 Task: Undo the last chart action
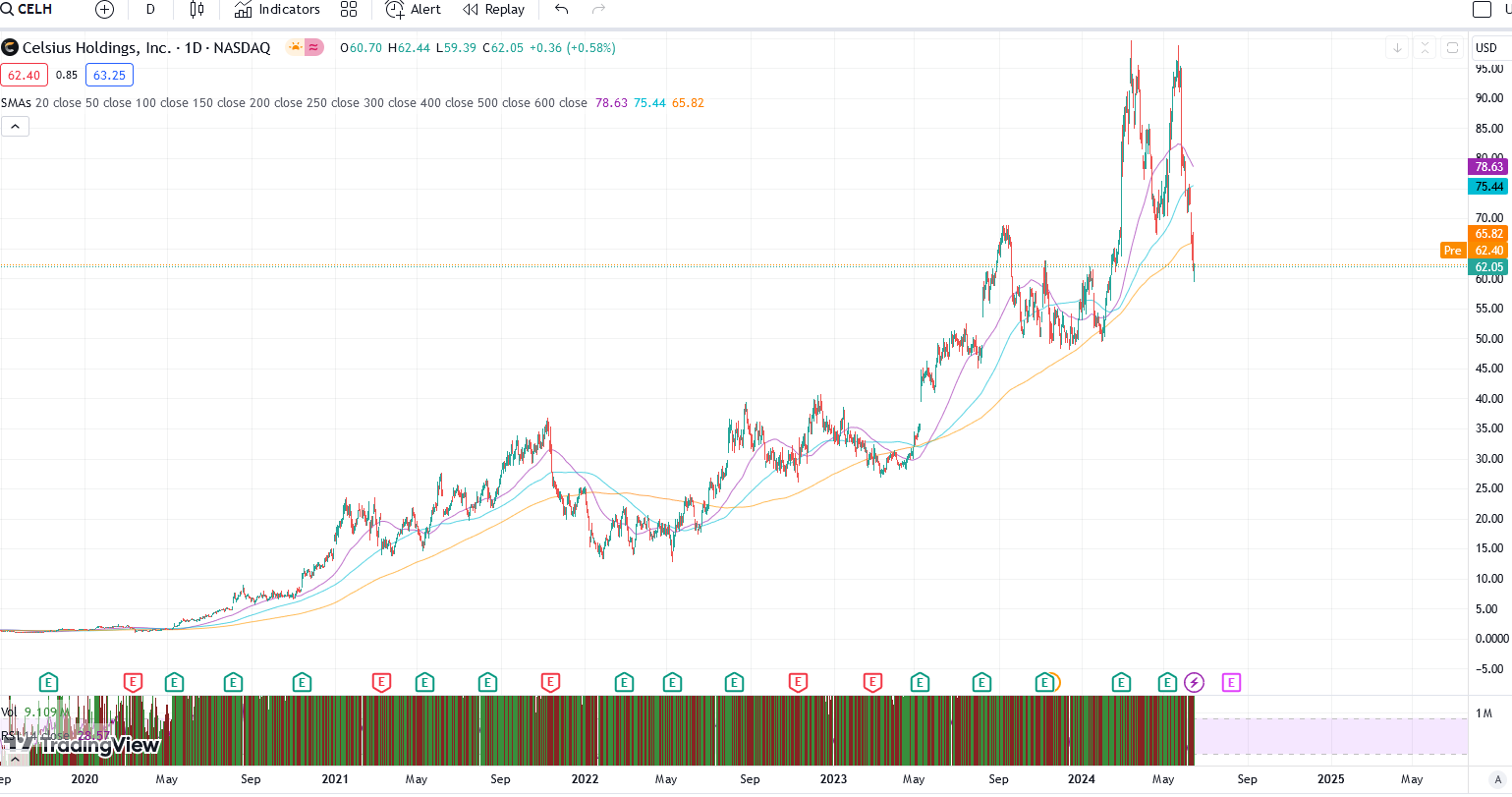pos(562,10)
